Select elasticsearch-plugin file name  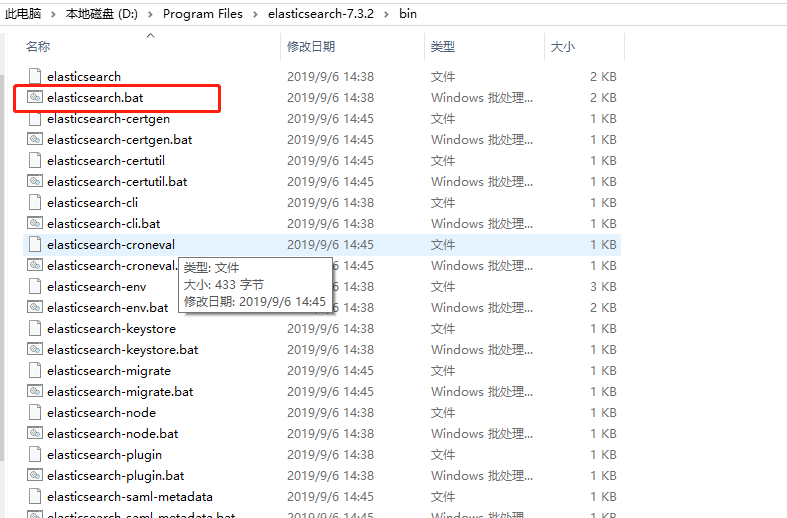click(x=104, y=455)
